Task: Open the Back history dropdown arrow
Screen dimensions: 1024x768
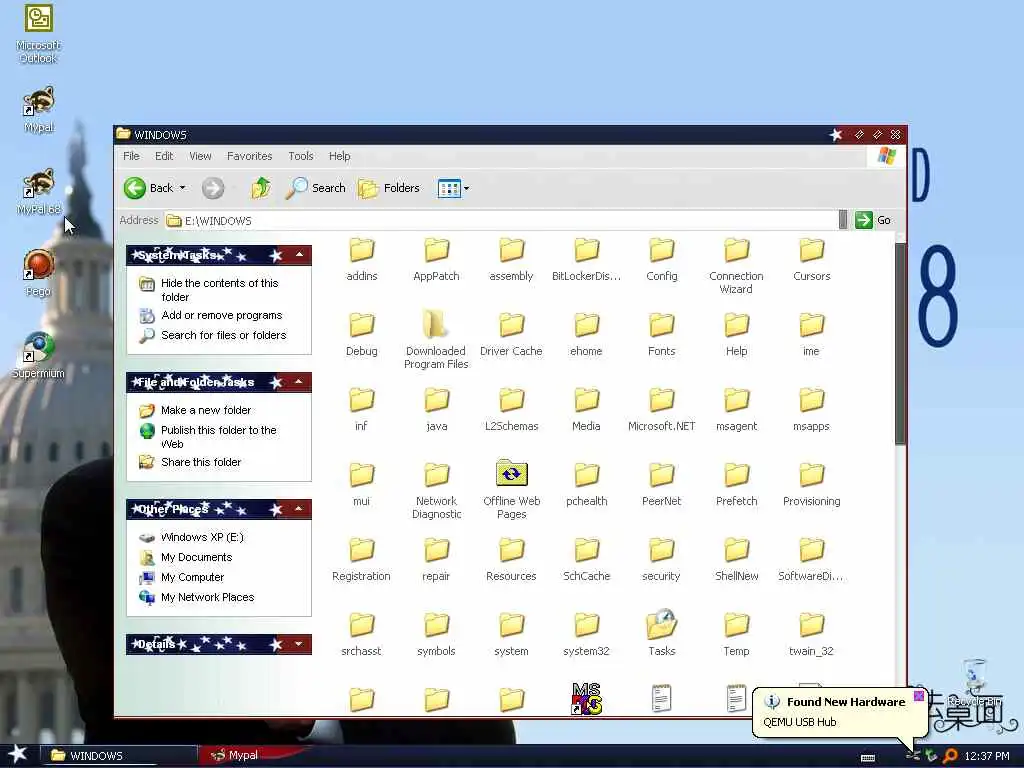Action: click(x=183, y=188)
